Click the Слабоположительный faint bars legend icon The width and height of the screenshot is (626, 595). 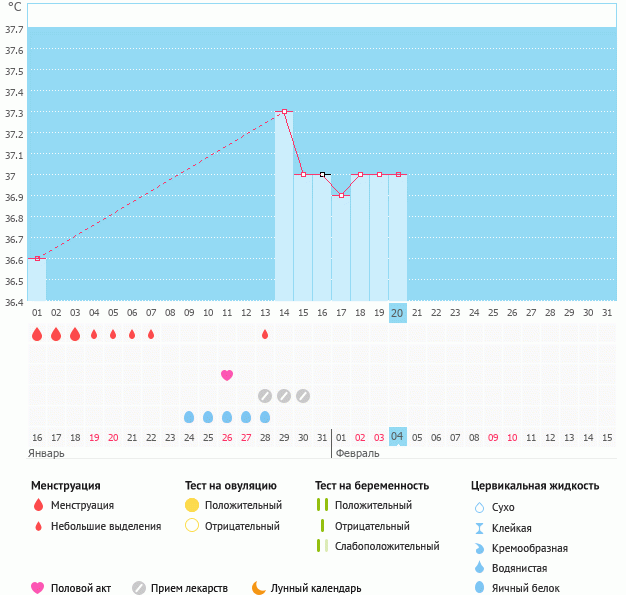[323, 545]
